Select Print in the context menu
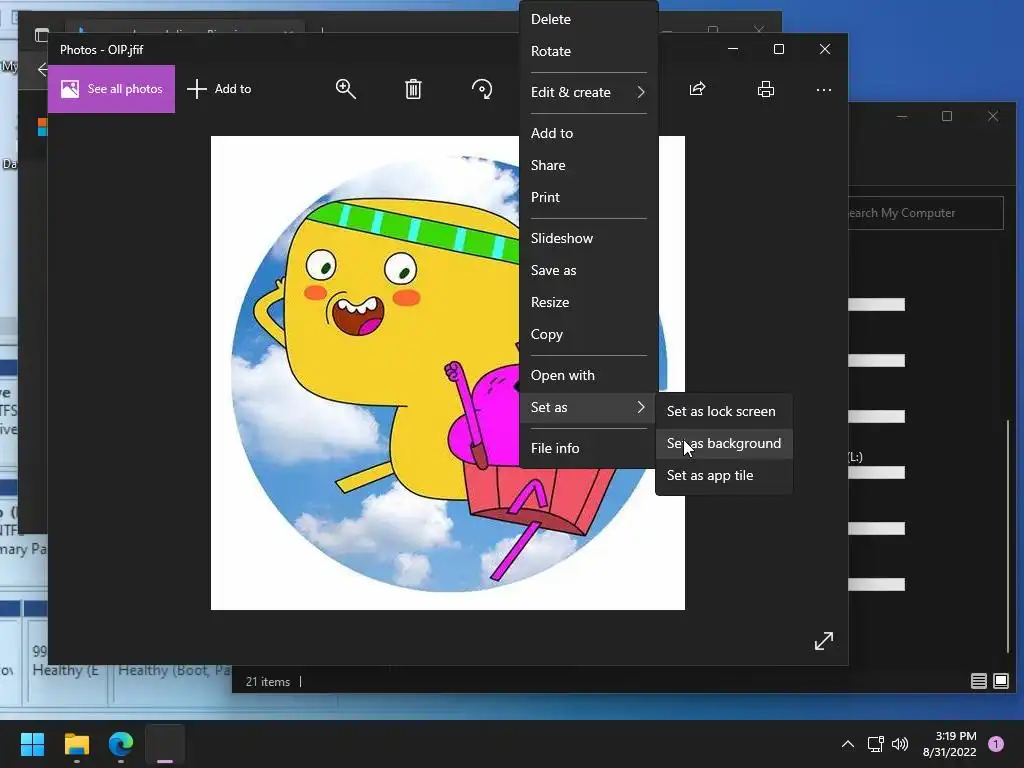This screenshot has height=768, width=1024. coord(588,197)
